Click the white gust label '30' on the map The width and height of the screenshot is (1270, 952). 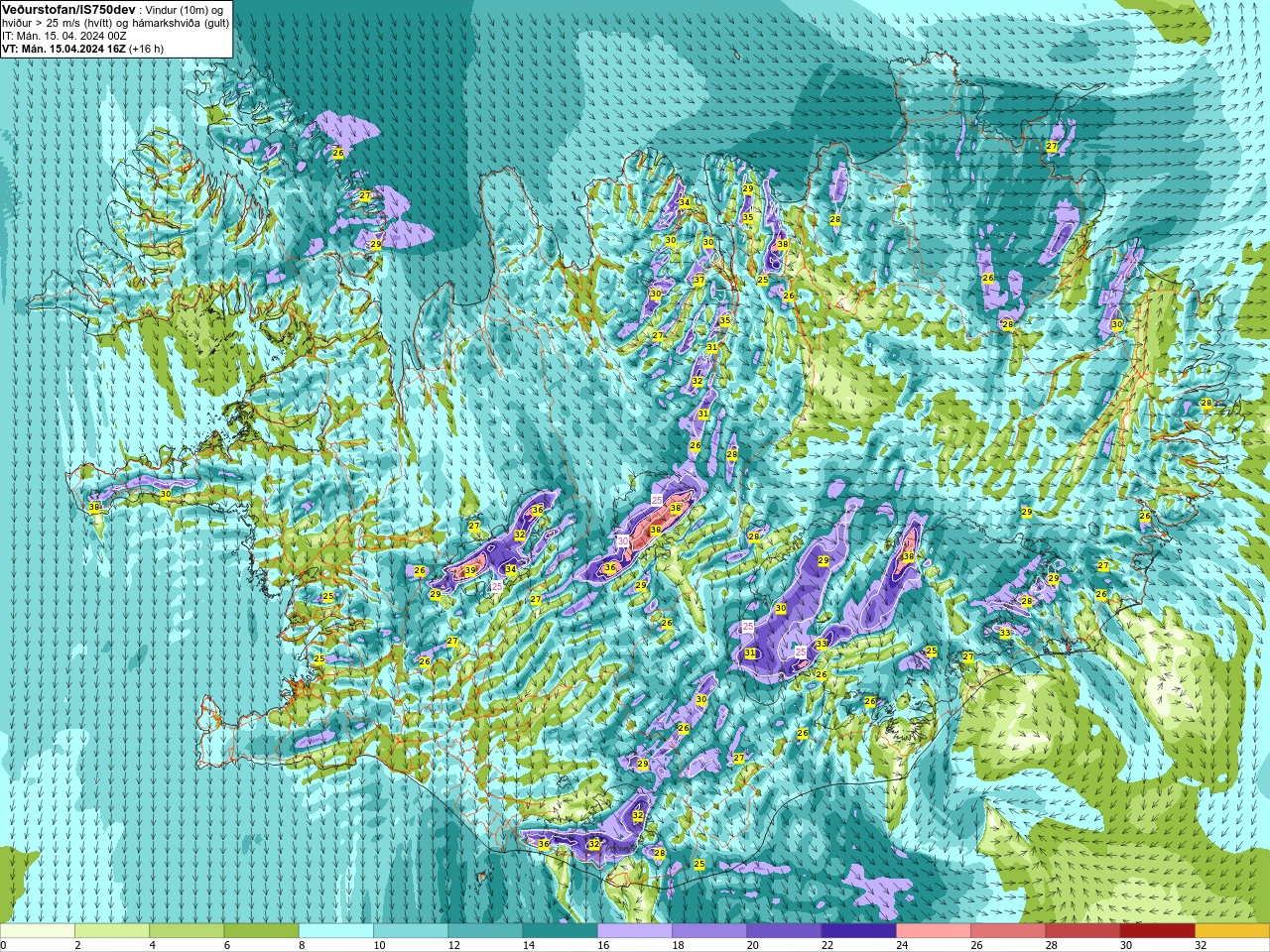[622, 541]
